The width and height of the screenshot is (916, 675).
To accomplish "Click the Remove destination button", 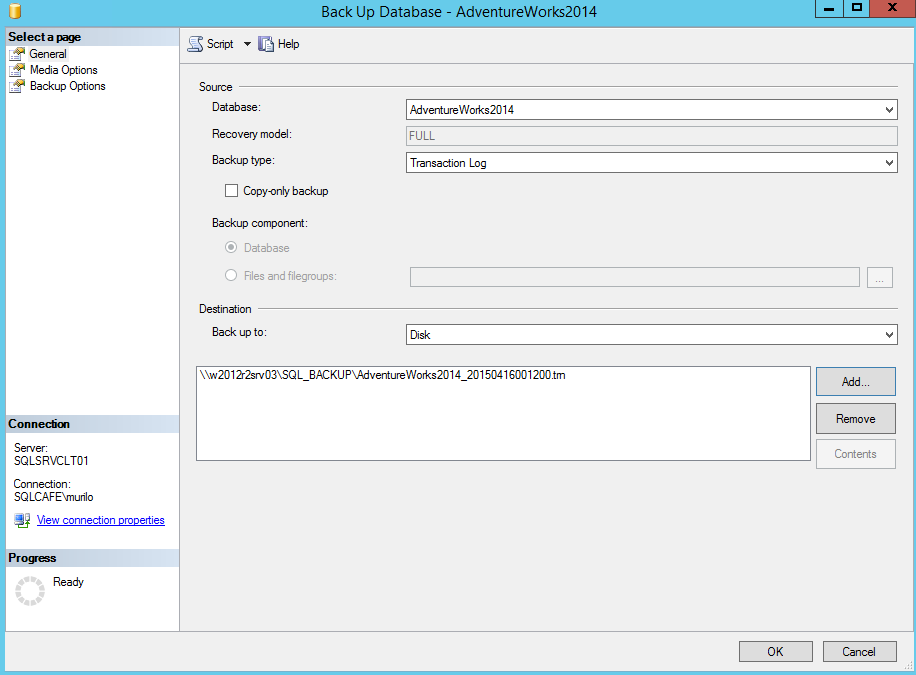I will 856,418.
